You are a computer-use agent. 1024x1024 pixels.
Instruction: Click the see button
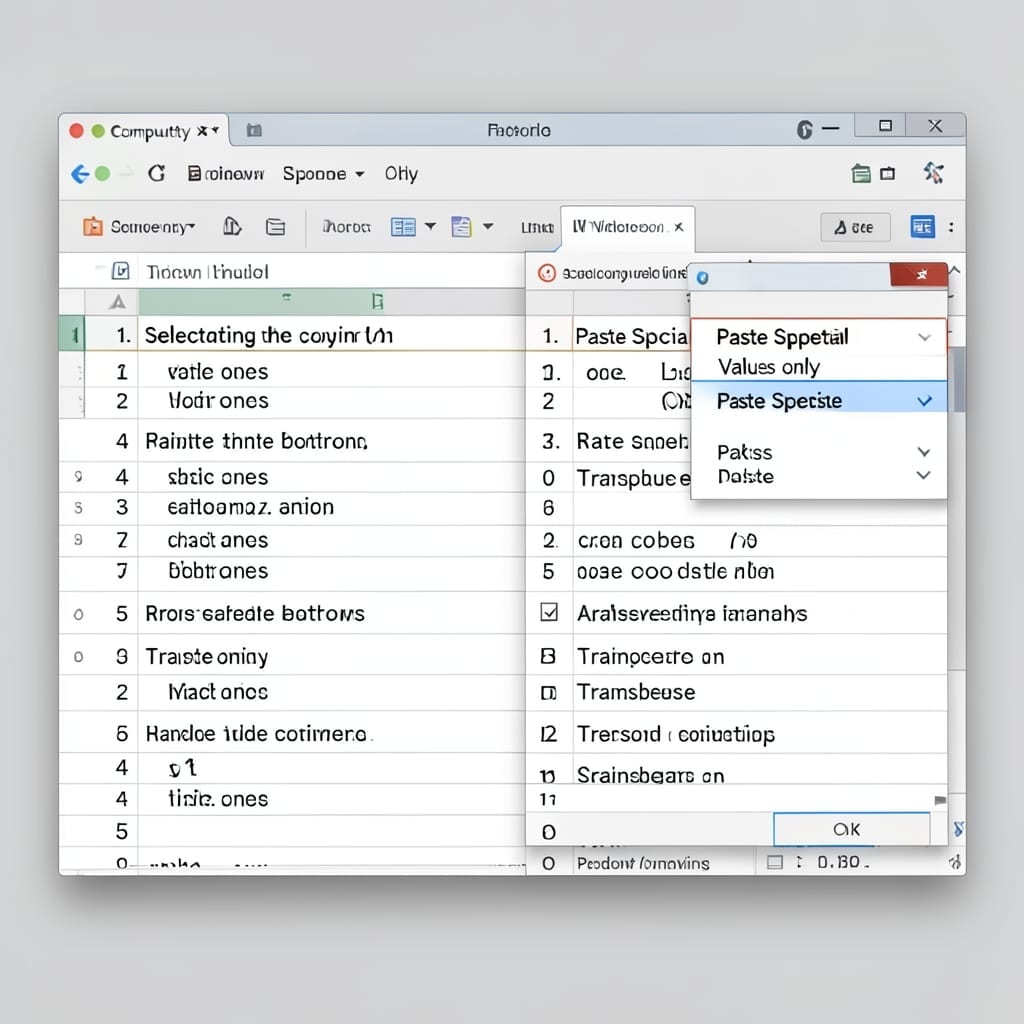click(855, 227)
